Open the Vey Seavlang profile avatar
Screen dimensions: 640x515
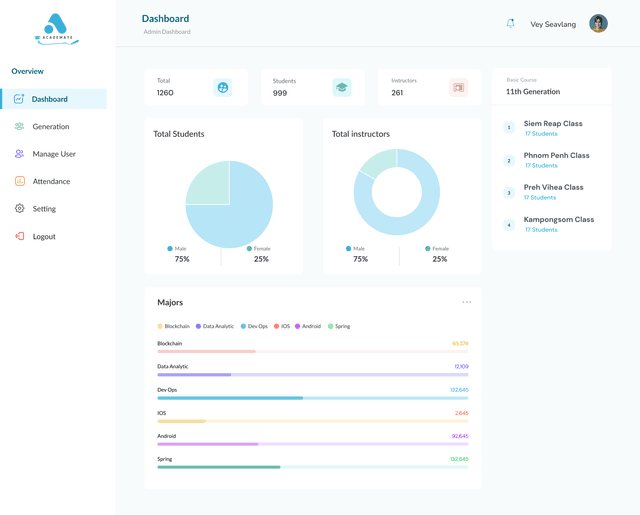point(598,23)
